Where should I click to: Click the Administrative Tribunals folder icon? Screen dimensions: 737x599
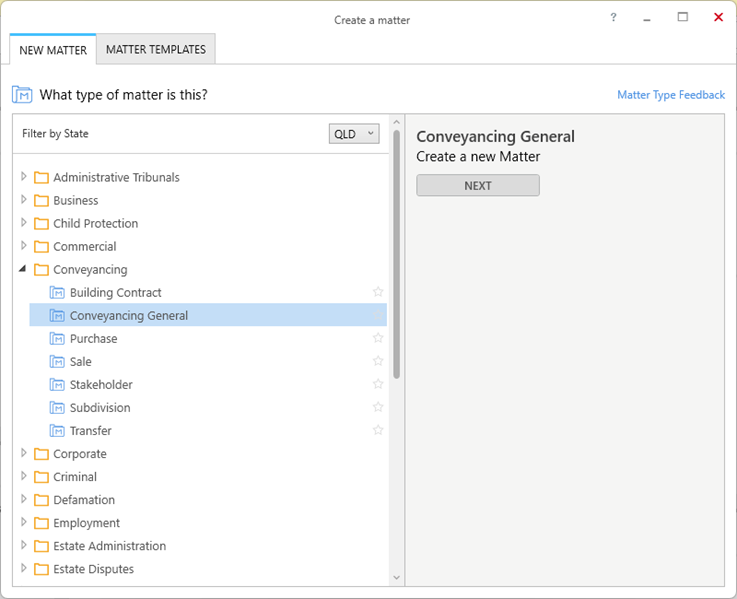[x=41, y=177]
